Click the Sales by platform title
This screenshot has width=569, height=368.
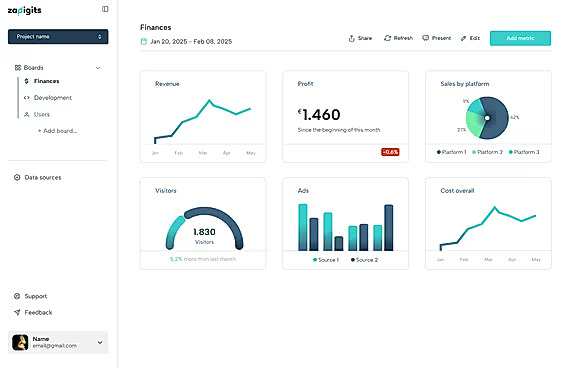click(x=465, y=84)
